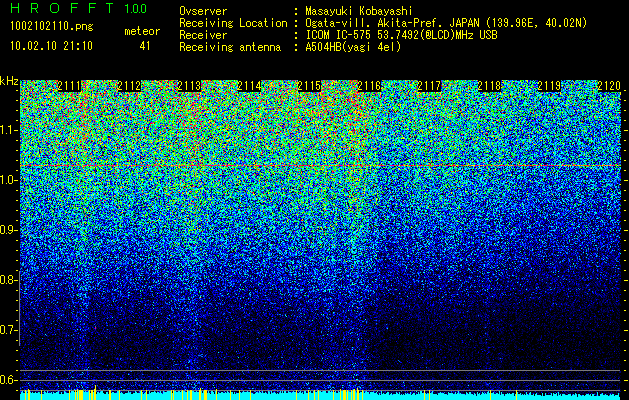Click the ICOM IC-575 receiver text
Viewport: 629px width, 400px height.
click(401, 35)
